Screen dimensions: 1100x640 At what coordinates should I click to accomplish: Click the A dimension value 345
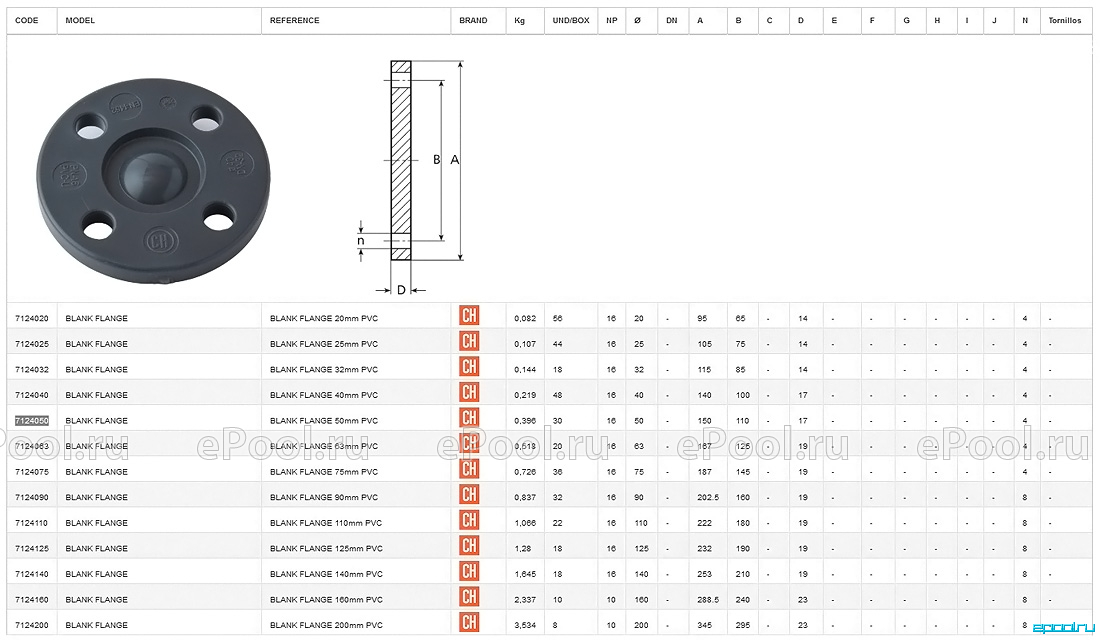[704, 625]
